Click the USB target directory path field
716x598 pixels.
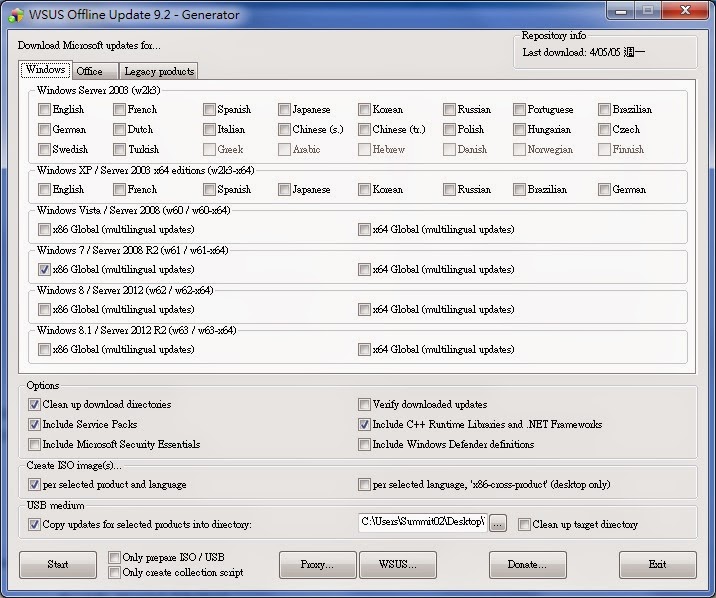422,522
